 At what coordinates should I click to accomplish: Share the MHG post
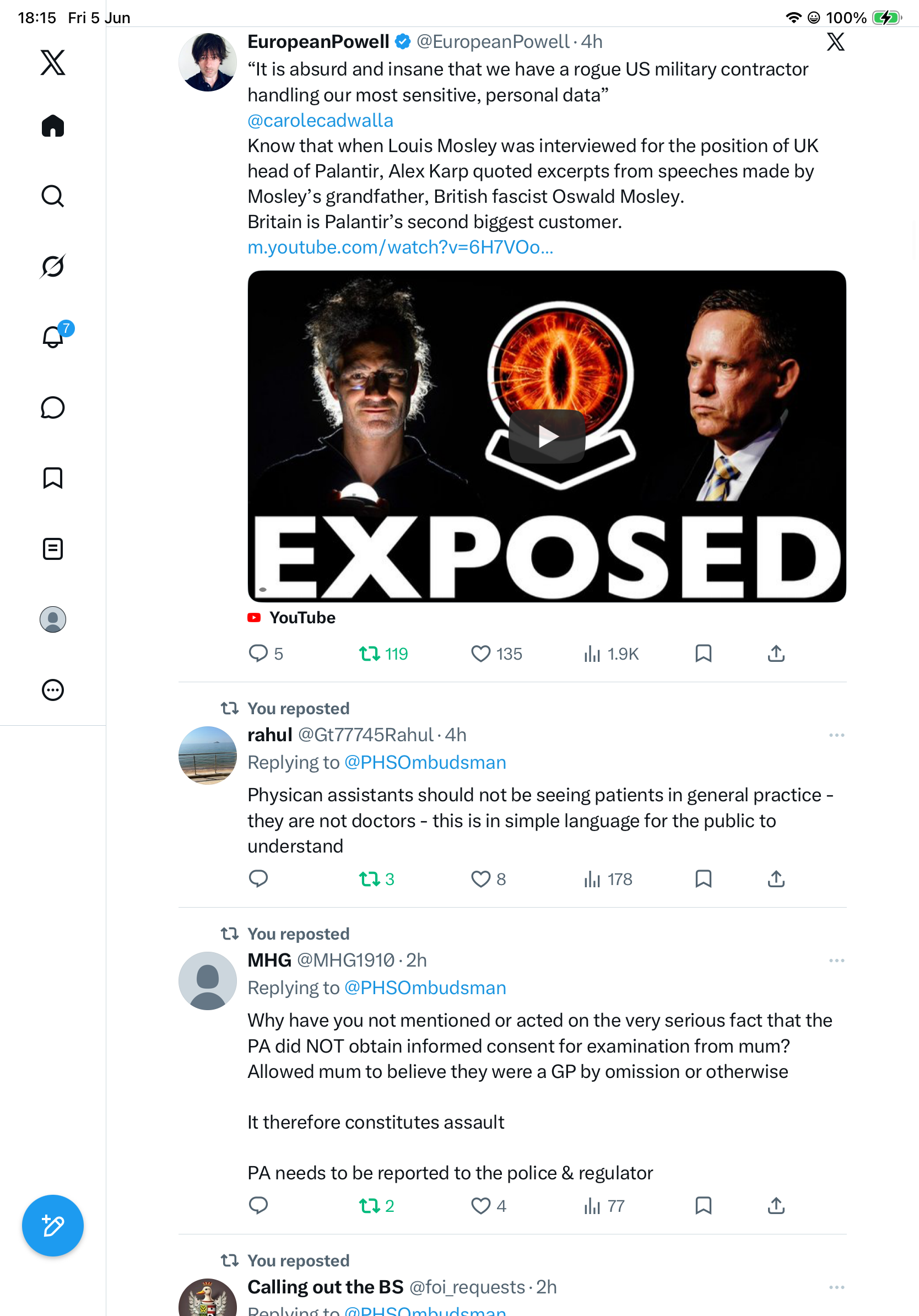(776, 1205)
